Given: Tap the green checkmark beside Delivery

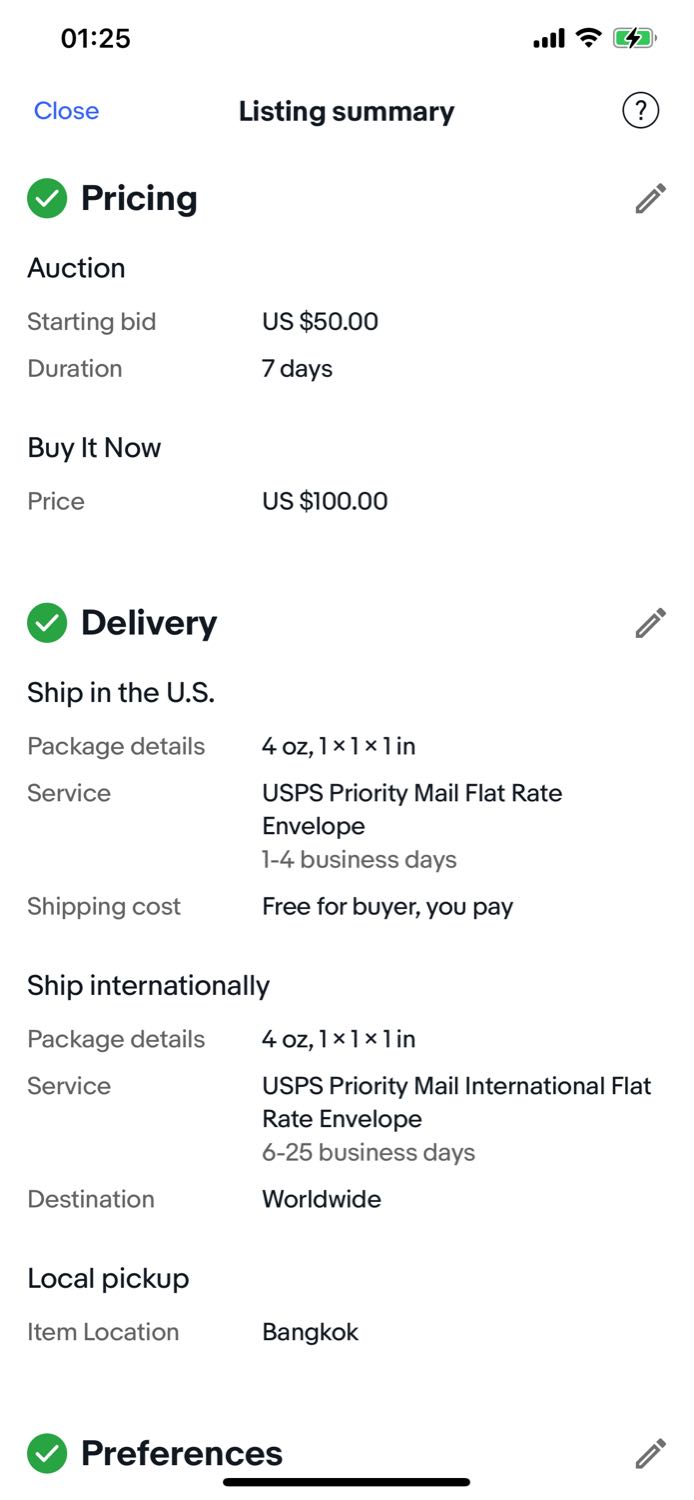Looking at the screenshot, I should 47,623.
